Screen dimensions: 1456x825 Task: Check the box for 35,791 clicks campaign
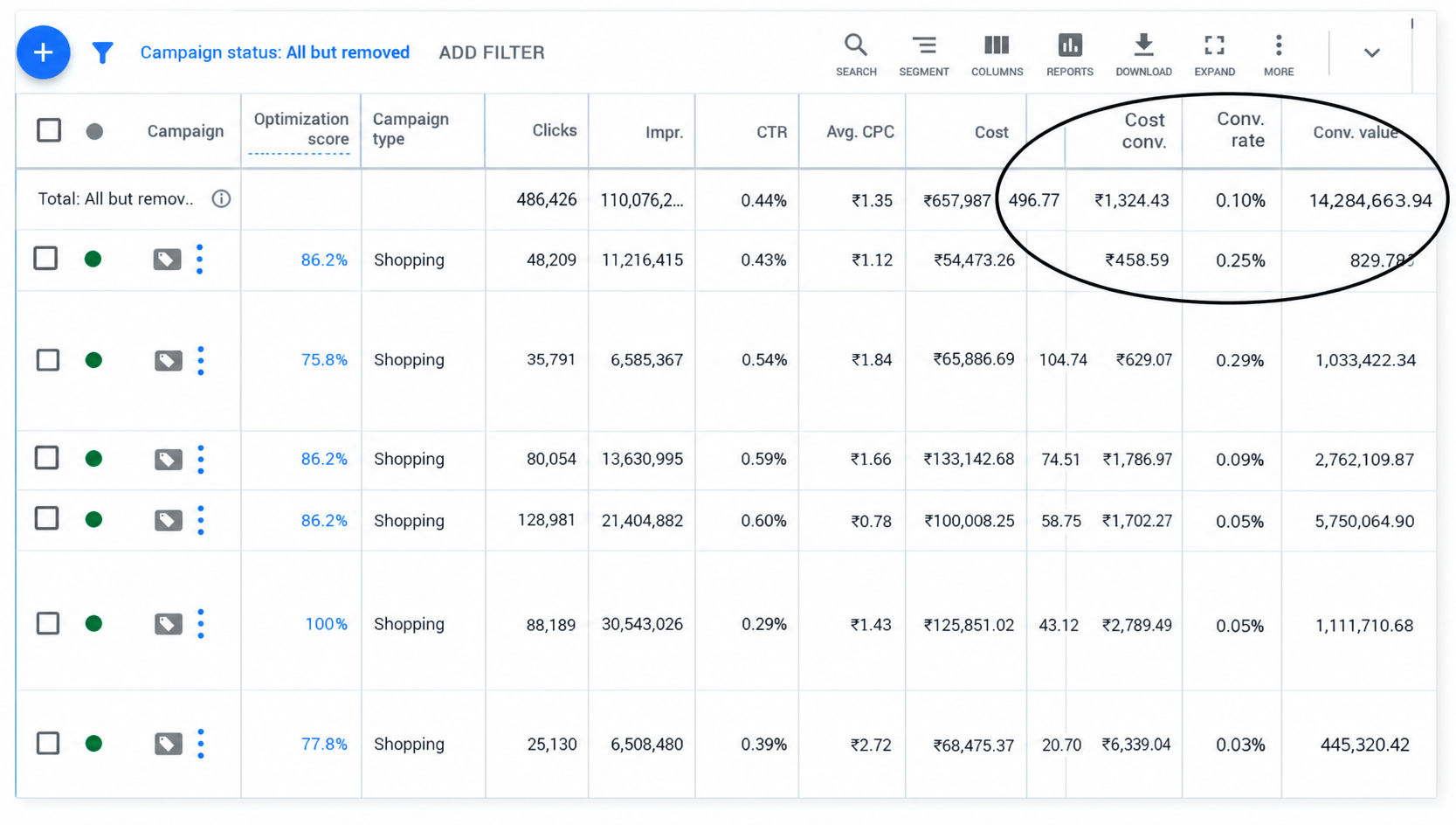pos(48,360)
